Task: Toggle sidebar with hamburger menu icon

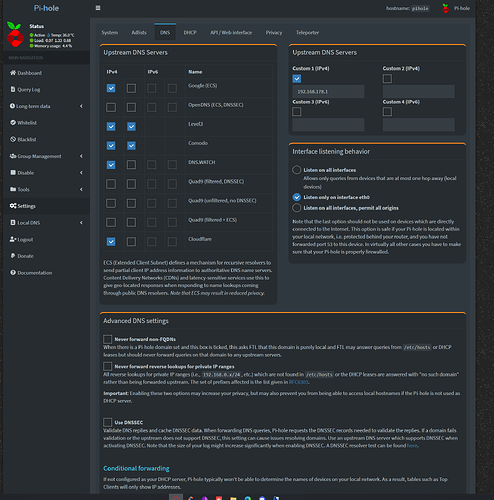Action: click(98, 8)
